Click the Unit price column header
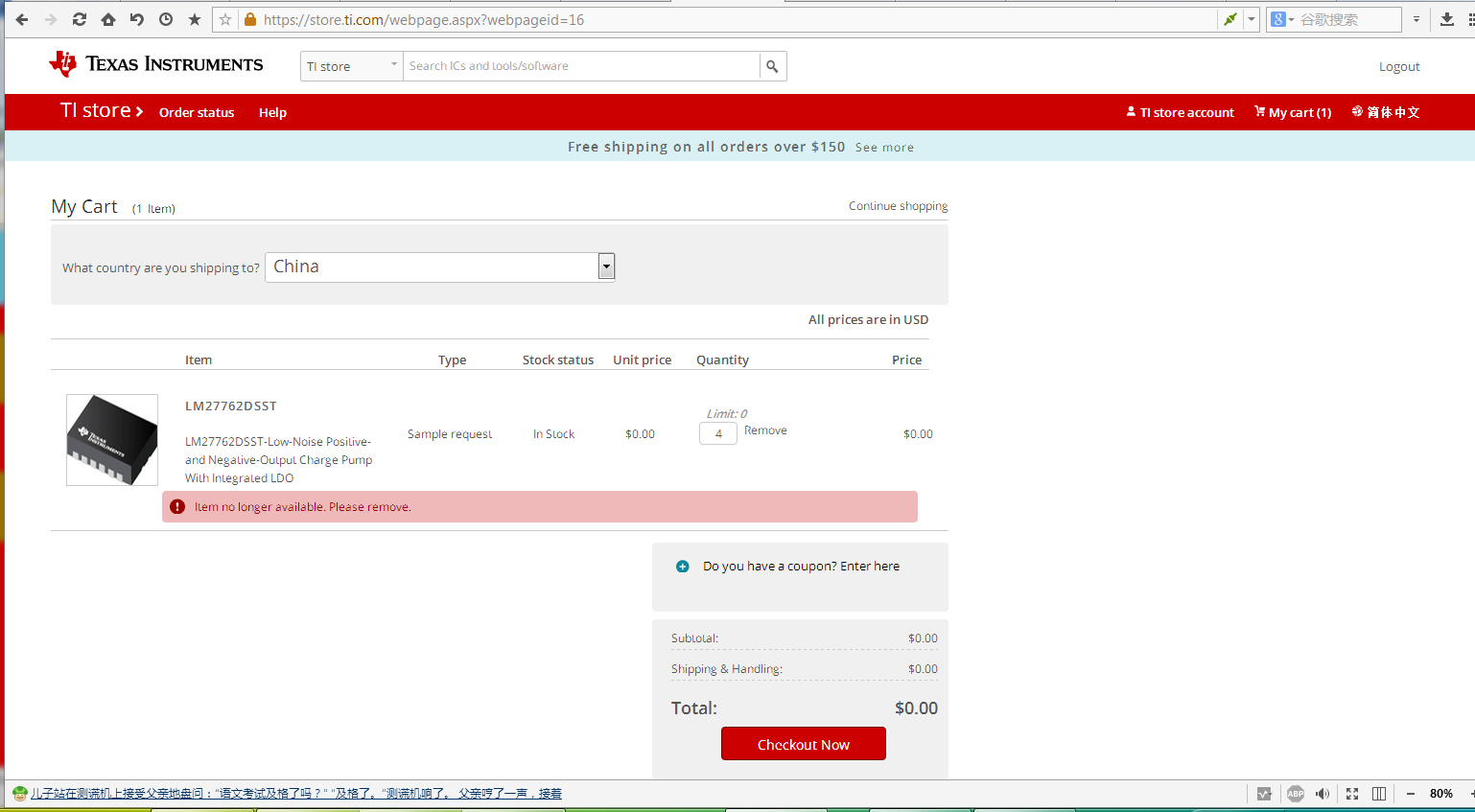The width and height of the screenshot is (1475, 812). pos(643,360)
